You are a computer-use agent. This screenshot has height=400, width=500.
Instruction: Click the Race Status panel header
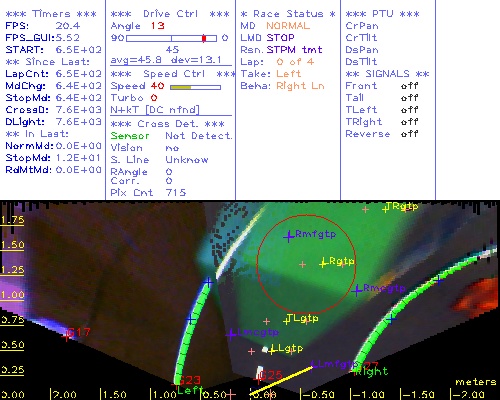(x=288, y=14)
